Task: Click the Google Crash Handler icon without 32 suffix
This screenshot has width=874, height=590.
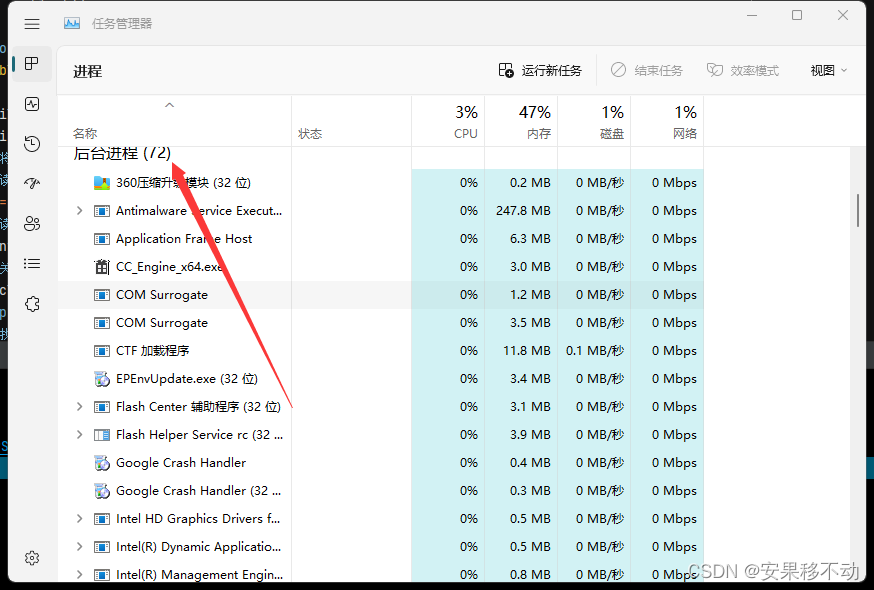Action: coord(101,463)
